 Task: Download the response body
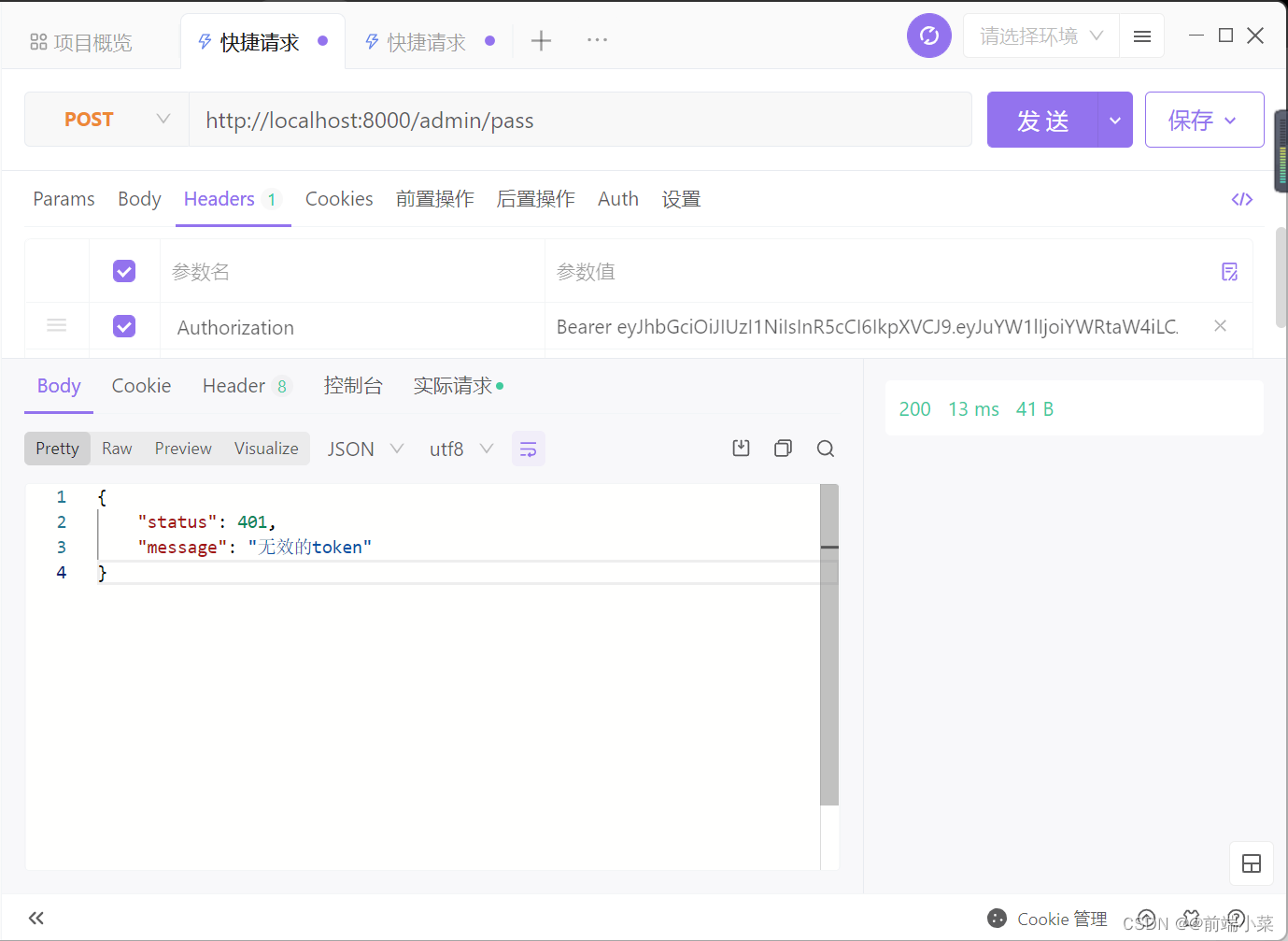tap(741, 449)
